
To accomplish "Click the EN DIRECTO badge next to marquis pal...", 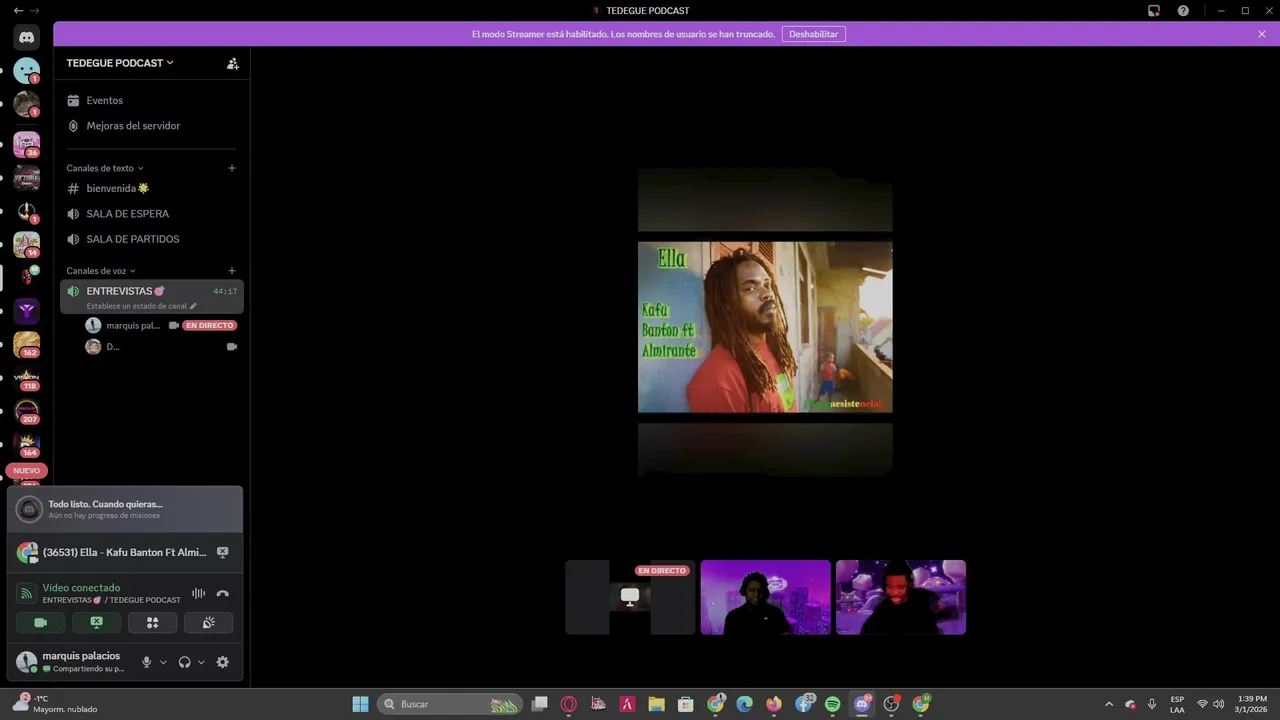I will pyautogui.click(x=210, y=325).
